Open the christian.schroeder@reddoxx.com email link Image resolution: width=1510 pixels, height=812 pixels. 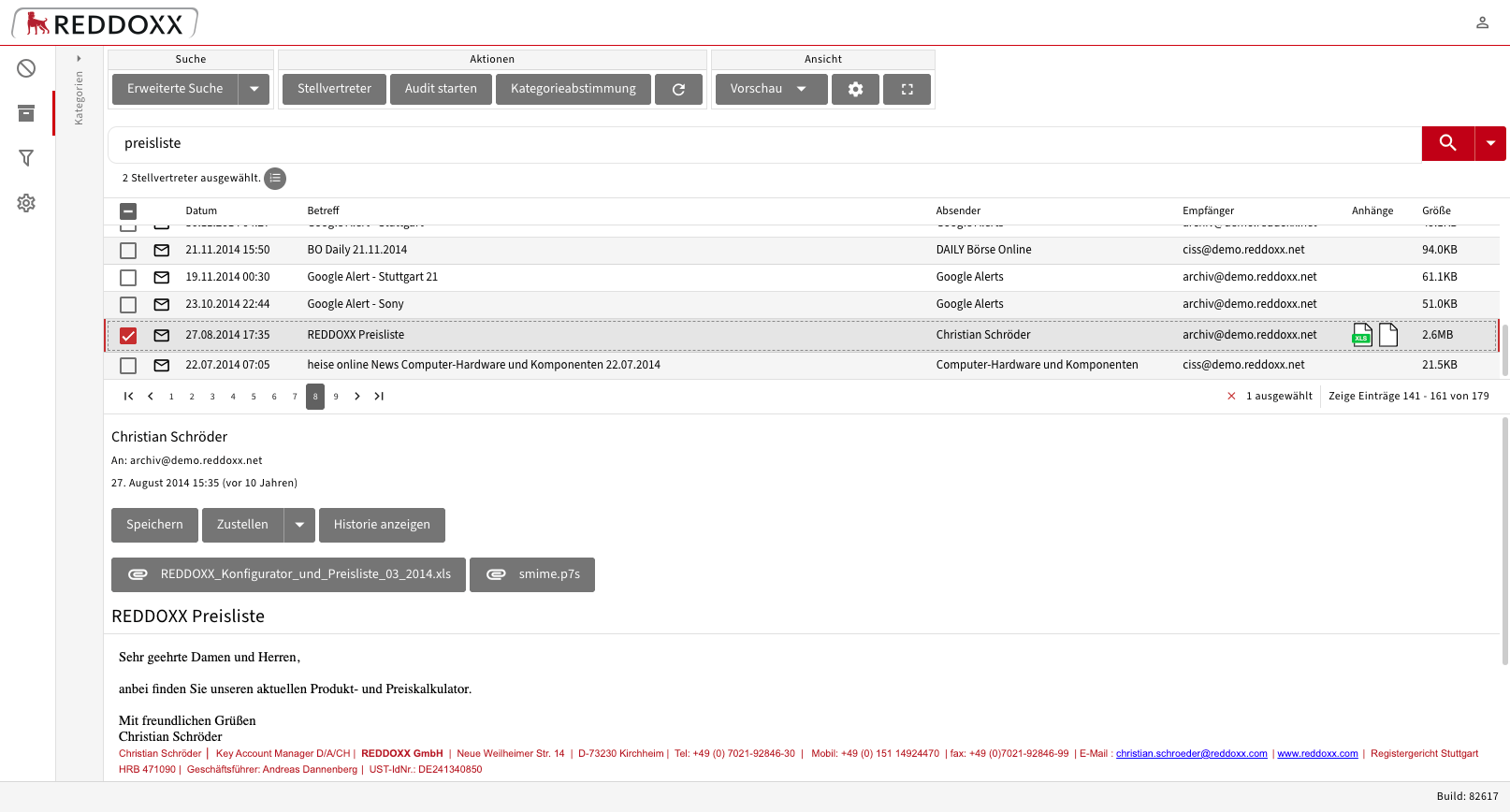1191,754
